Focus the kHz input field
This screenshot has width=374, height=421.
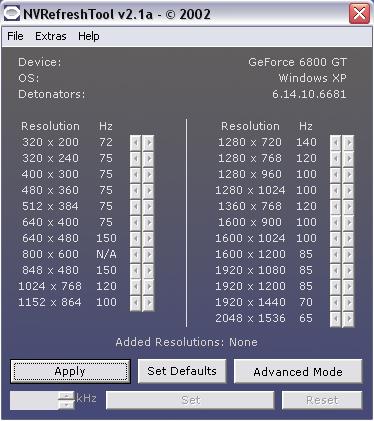(x=34, y=400)
